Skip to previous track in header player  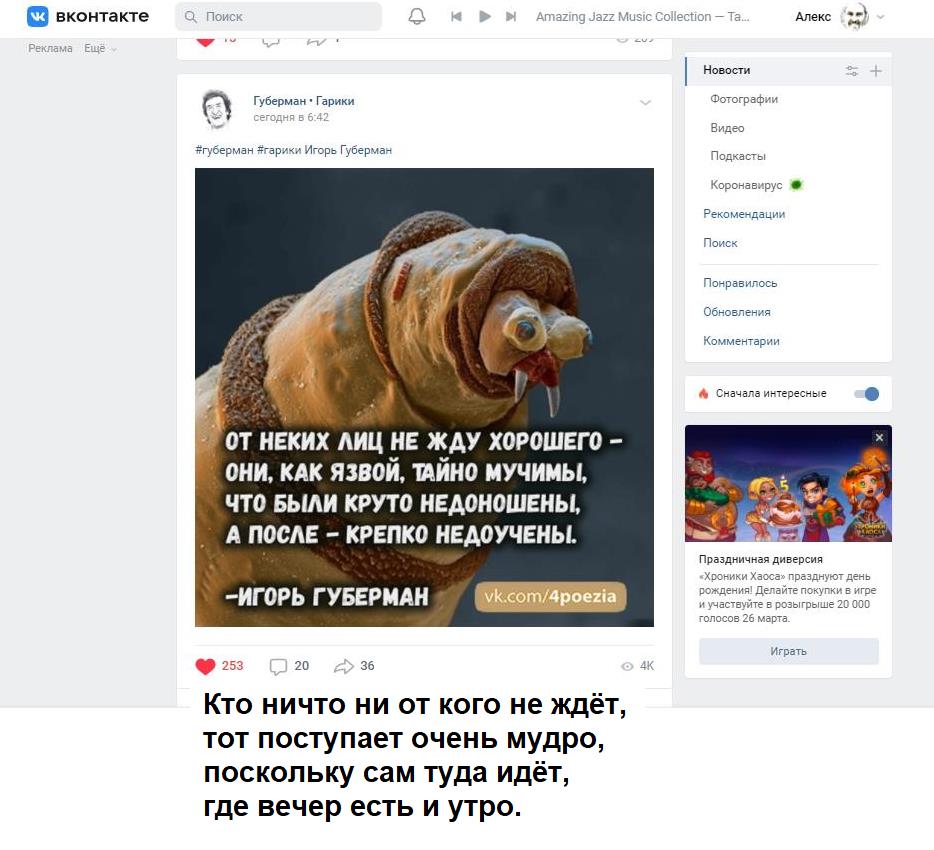456,17
